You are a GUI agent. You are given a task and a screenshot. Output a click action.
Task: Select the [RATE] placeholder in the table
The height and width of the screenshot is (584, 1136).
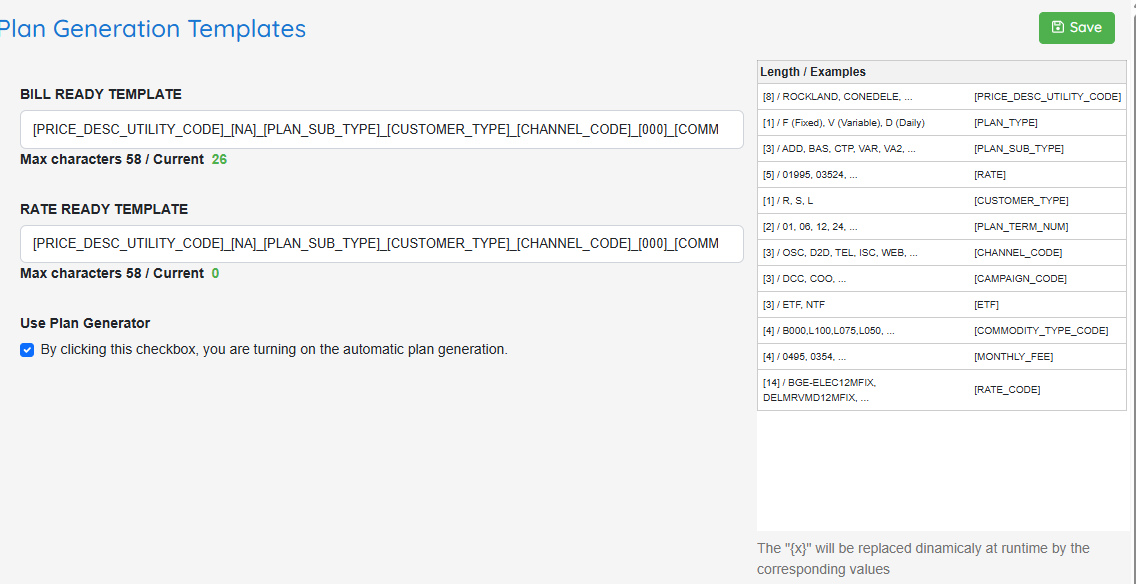point(1048,175)
